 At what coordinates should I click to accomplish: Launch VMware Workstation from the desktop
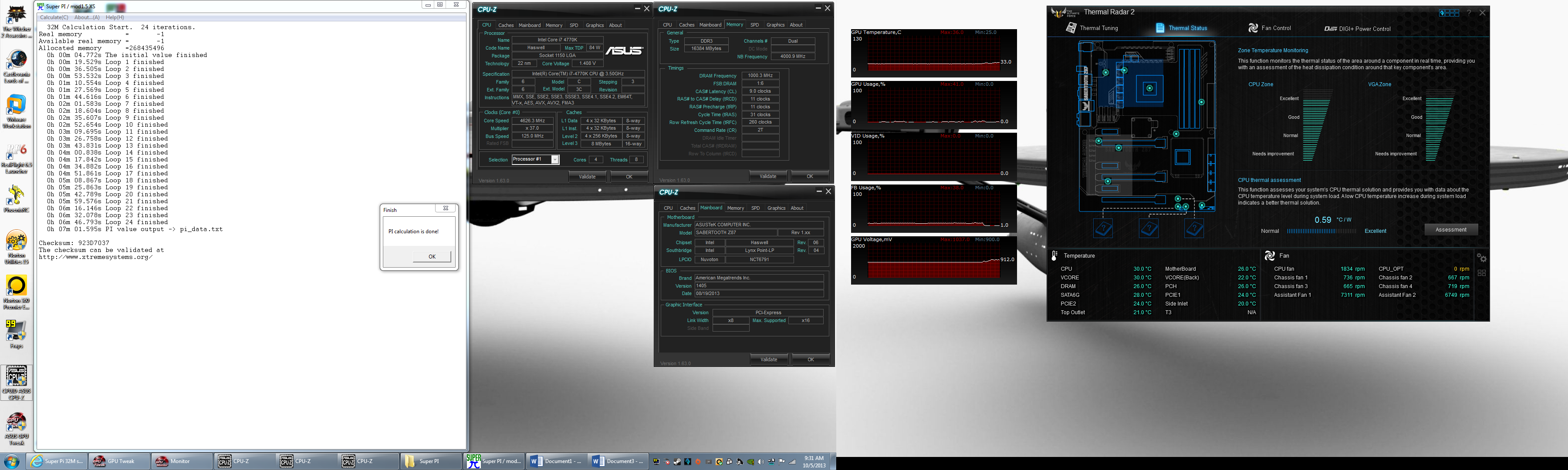[17, 111]
